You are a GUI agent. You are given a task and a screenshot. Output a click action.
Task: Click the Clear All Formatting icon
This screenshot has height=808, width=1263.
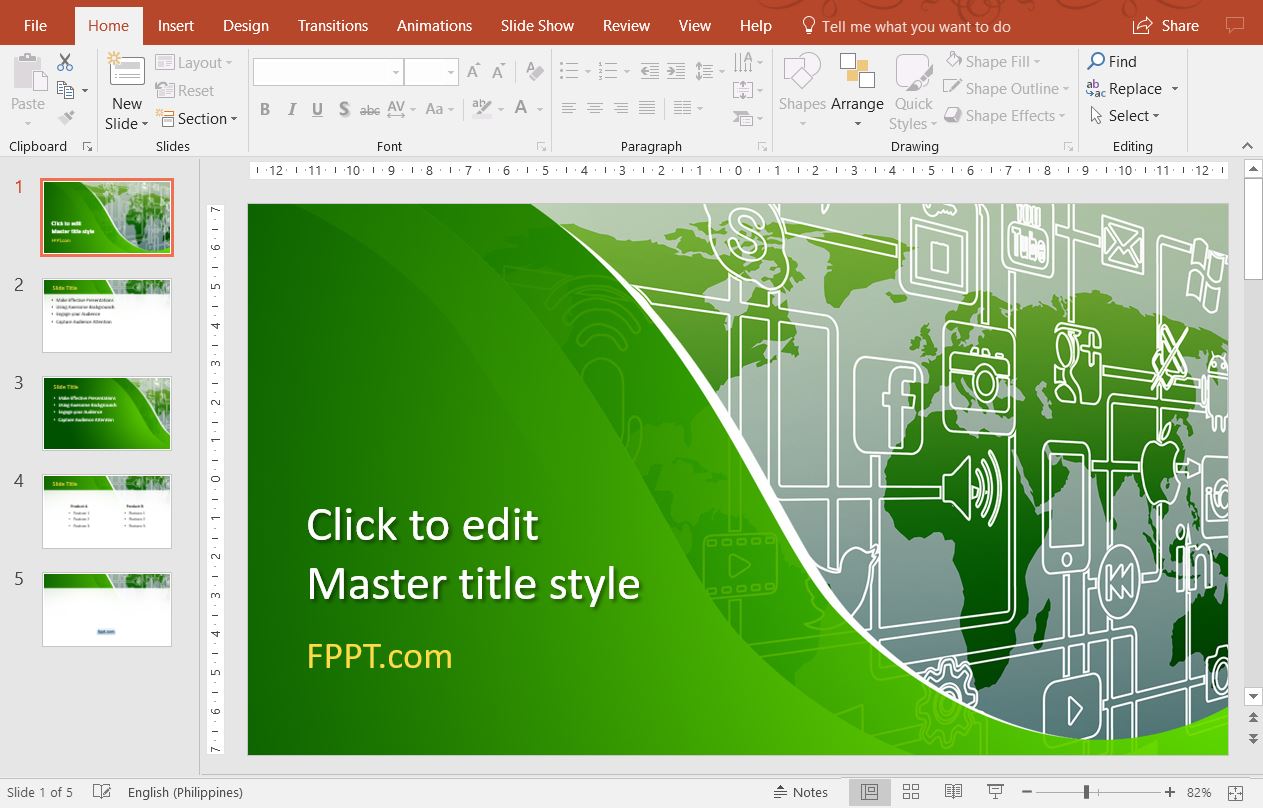[535, 72]
